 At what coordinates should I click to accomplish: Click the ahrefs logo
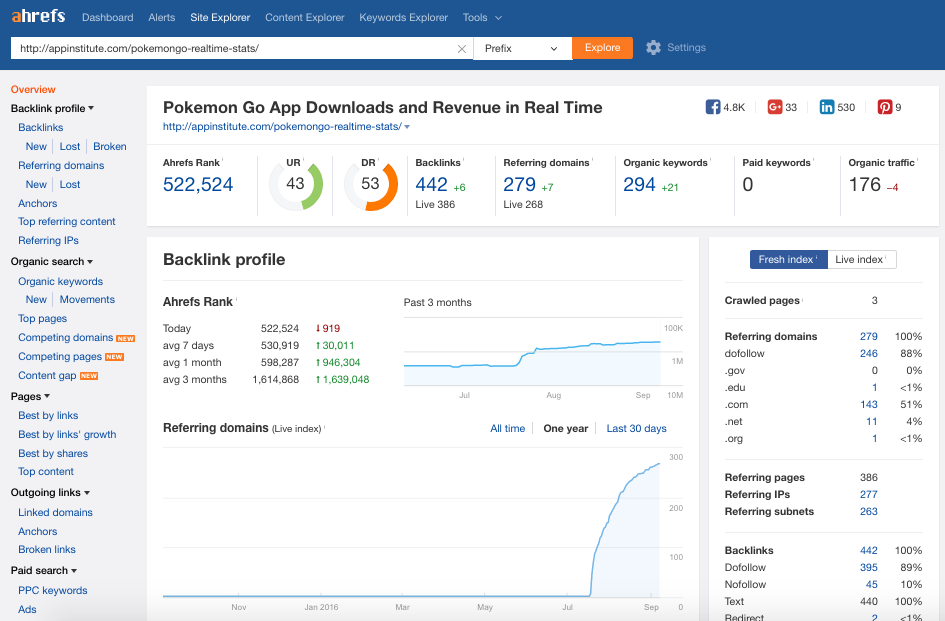pyautogui.click(x=38, y=16)
